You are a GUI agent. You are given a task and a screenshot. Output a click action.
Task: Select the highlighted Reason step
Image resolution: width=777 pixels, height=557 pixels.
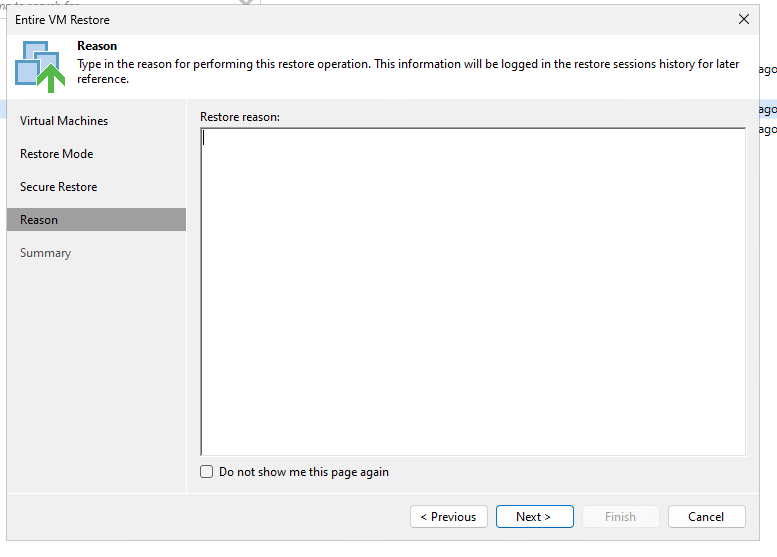pos(96,220)
